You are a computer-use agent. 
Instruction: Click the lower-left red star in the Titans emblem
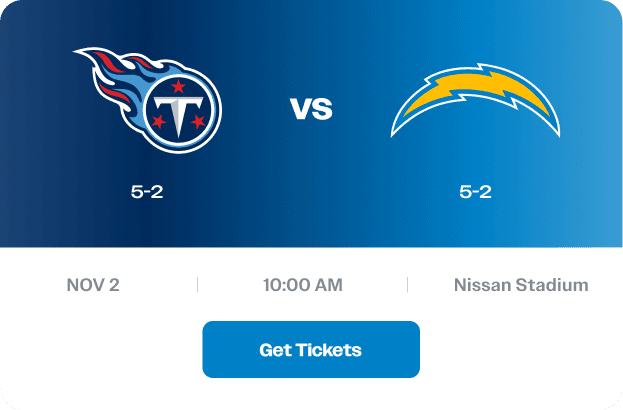coord(159,121)
